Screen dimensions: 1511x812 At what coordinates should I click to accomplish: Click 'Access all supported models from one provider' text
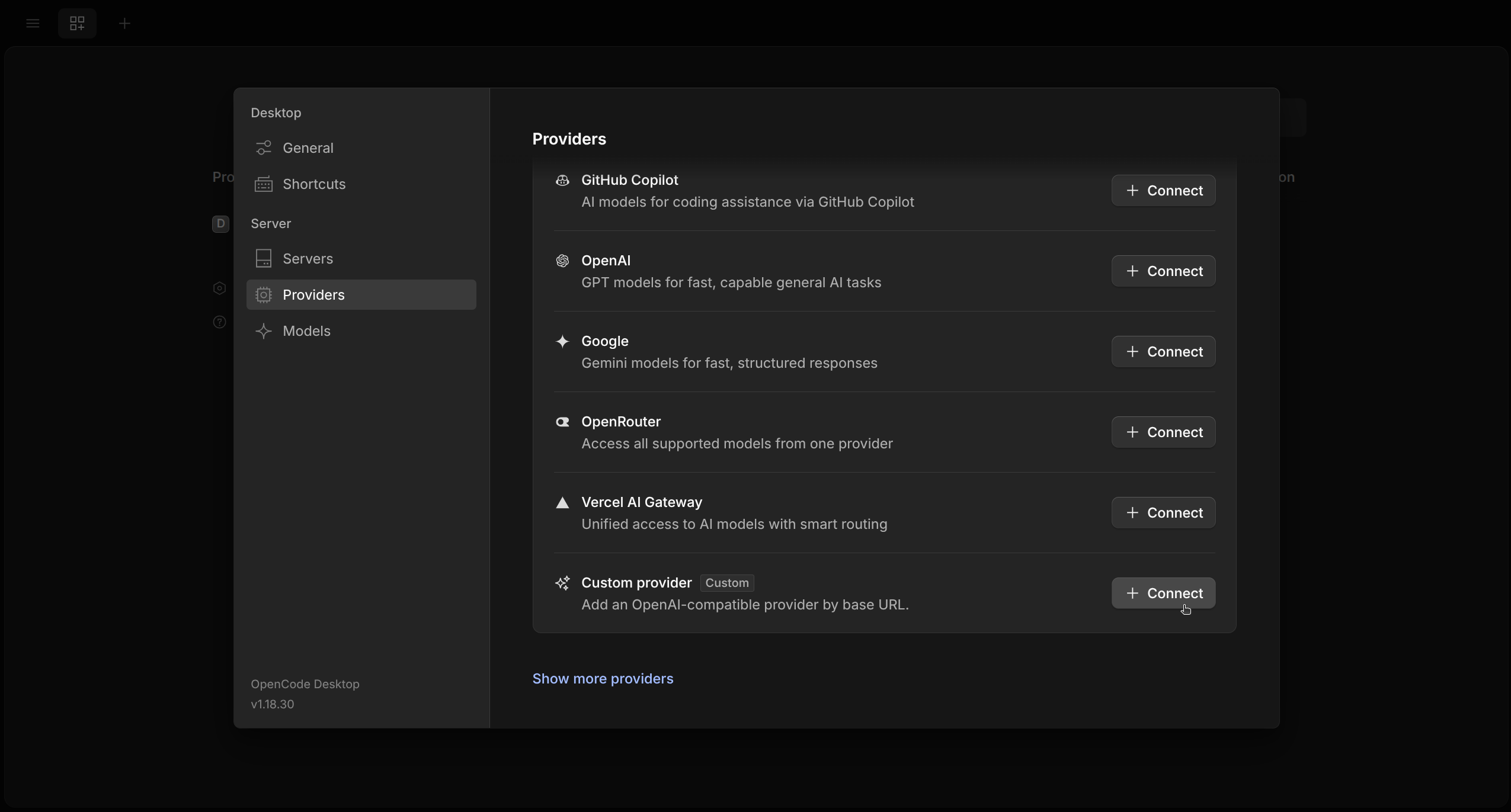[x=737, y=444]
